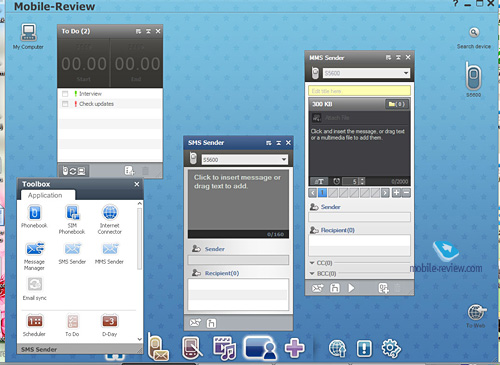Open Scheduler from the Toolbox
This screenshot has width=500, height=365.
point(34,321)
